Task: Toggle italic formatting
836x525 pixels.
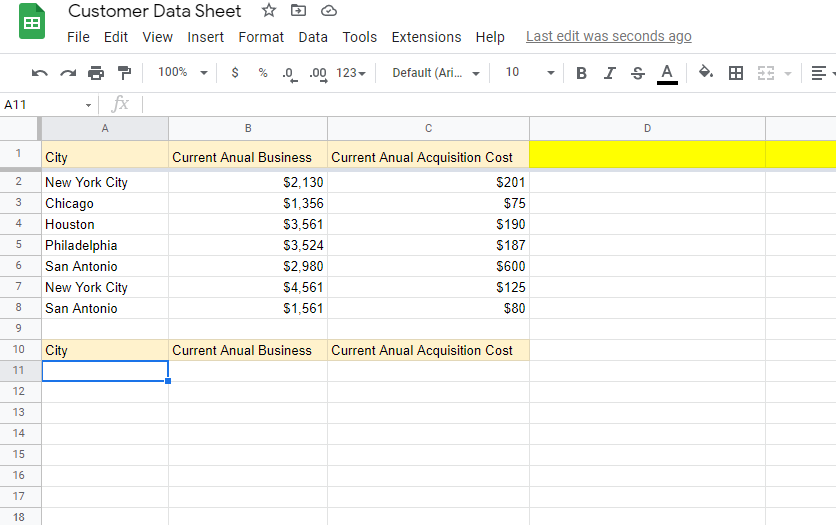Action: (x=610, y=73)
